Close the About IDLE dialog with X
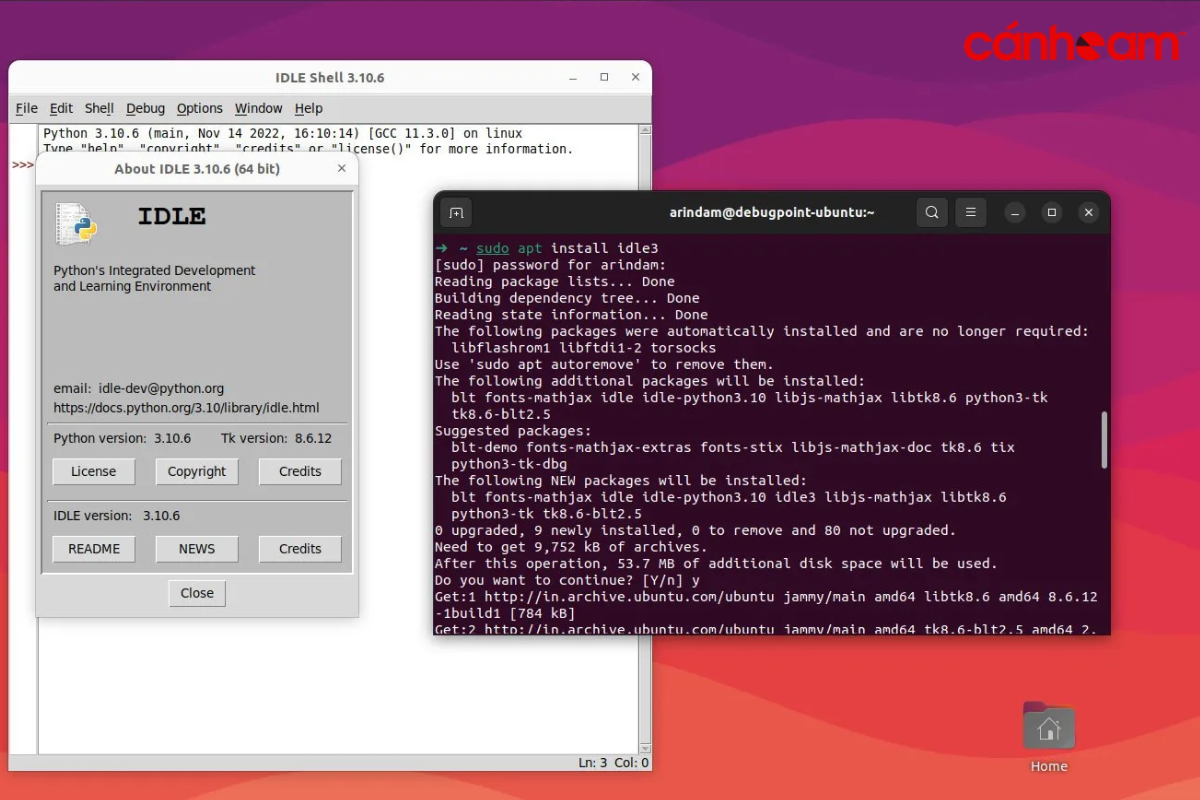Screen dimensions: 1200x800 (x=341, y=168)
